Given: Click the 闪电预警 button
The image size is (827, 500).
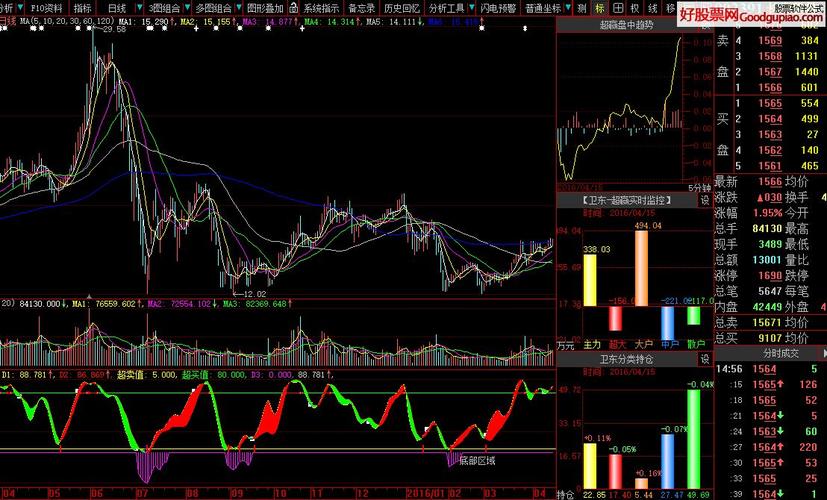Looking at the screenshot, I should pos(498,8).
